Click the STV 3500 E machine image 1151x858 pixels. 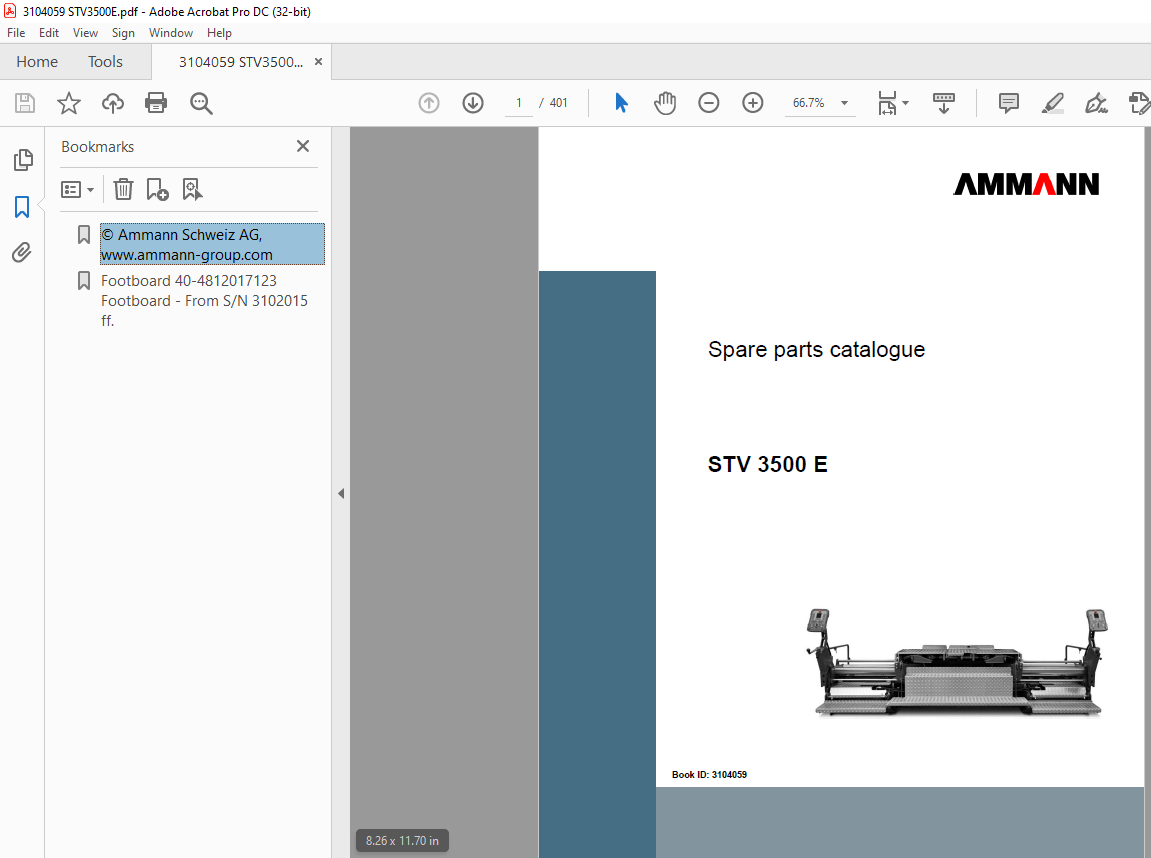coord(956,662)
